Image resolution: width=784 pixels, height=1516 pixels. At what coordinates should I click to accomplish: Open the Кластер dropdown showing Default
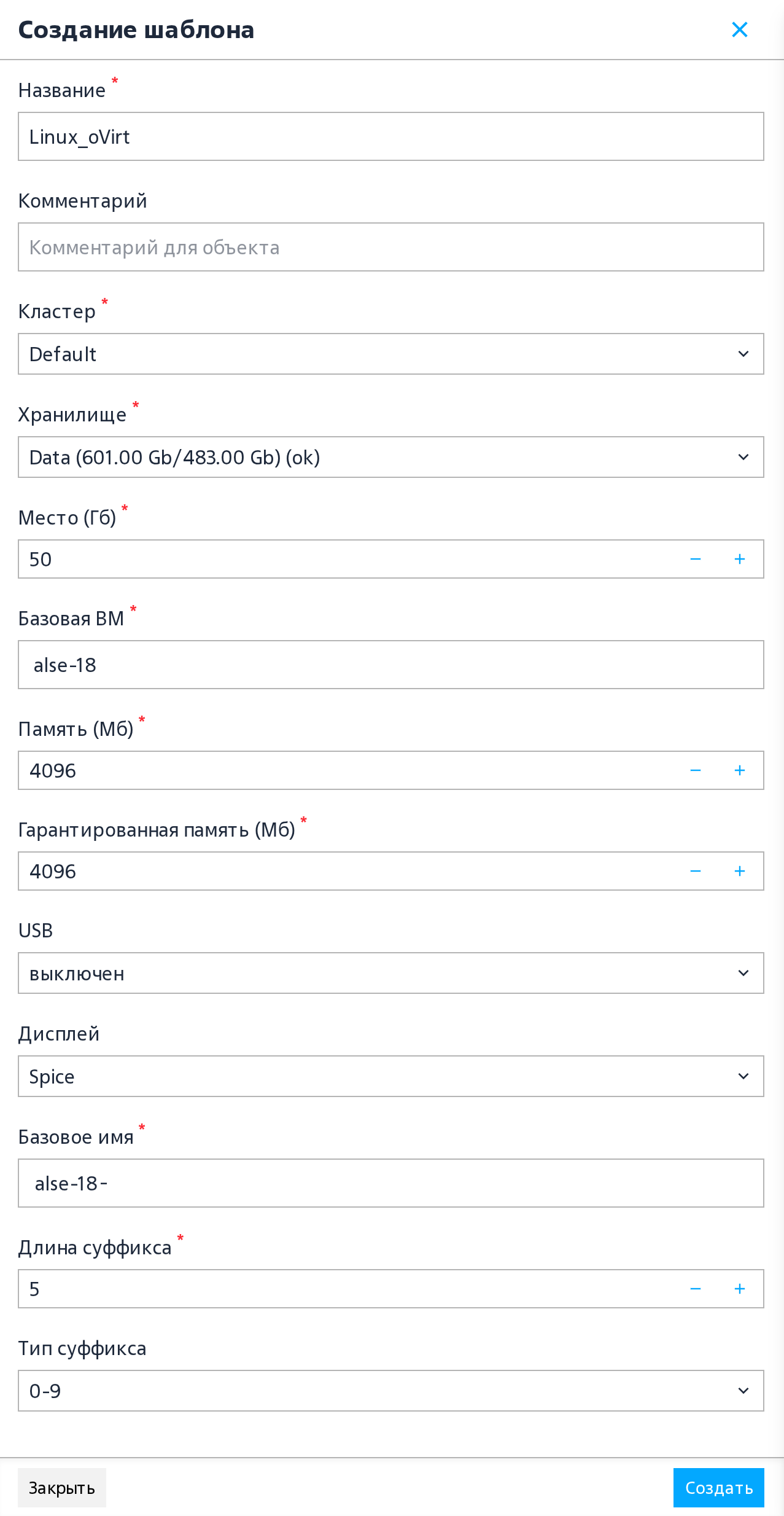click(x=391, y=354)
